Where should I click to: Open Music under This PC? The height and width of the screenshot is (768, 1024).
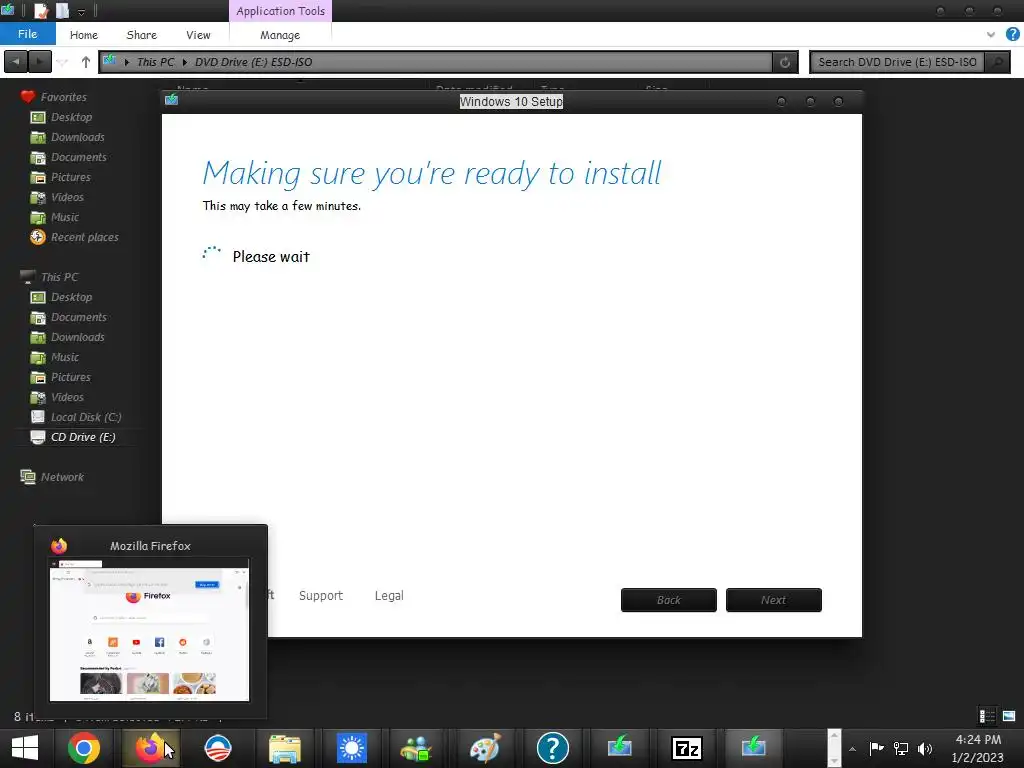(x=56, y=357)
